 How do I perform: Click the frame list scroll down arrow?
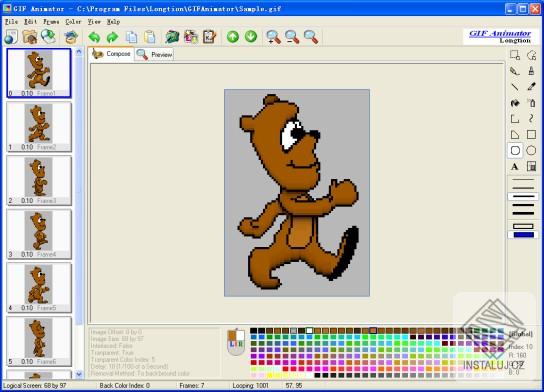(x=79, y=374)
